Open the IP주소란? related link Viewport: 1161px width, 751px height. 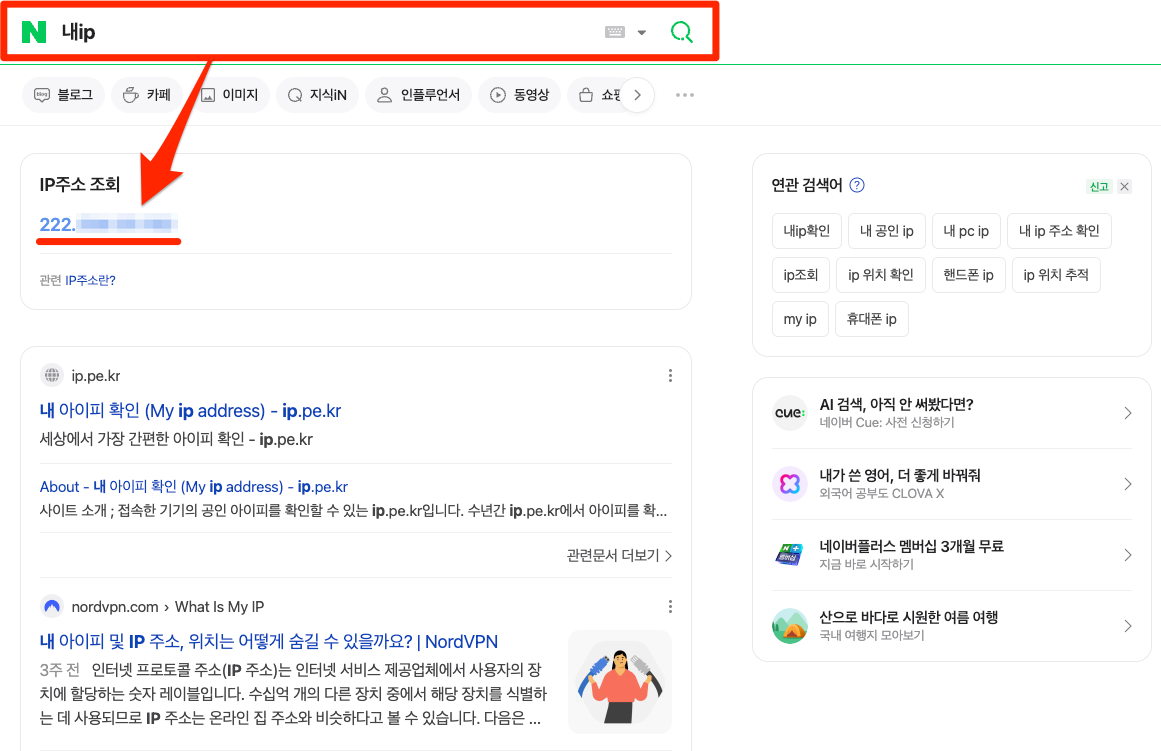(90, 280)
